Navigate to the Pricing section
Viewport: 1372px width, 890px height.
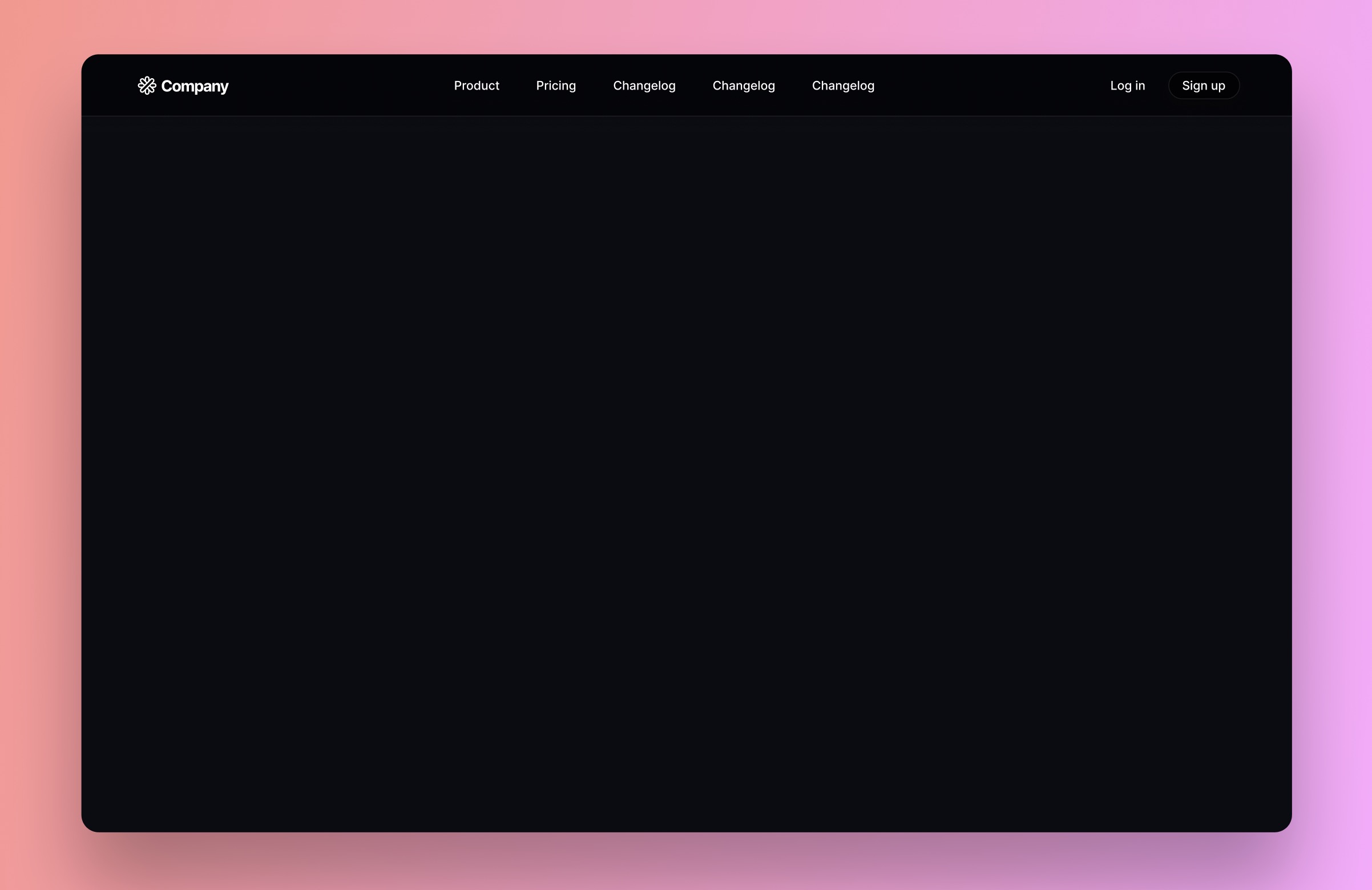point(555,86)
